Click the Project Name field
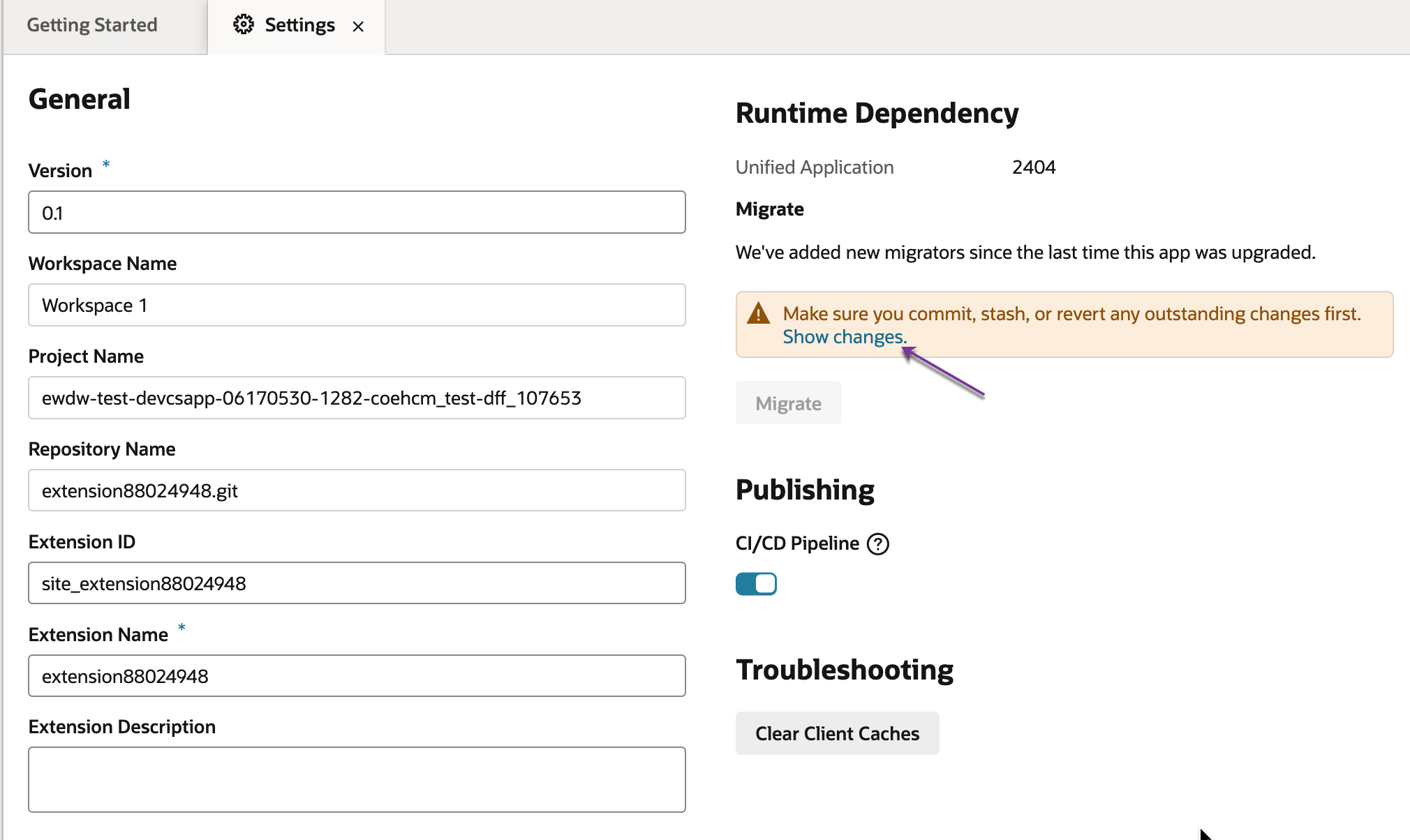Screen dimensions: 1410x840 (x=357, y=398)
